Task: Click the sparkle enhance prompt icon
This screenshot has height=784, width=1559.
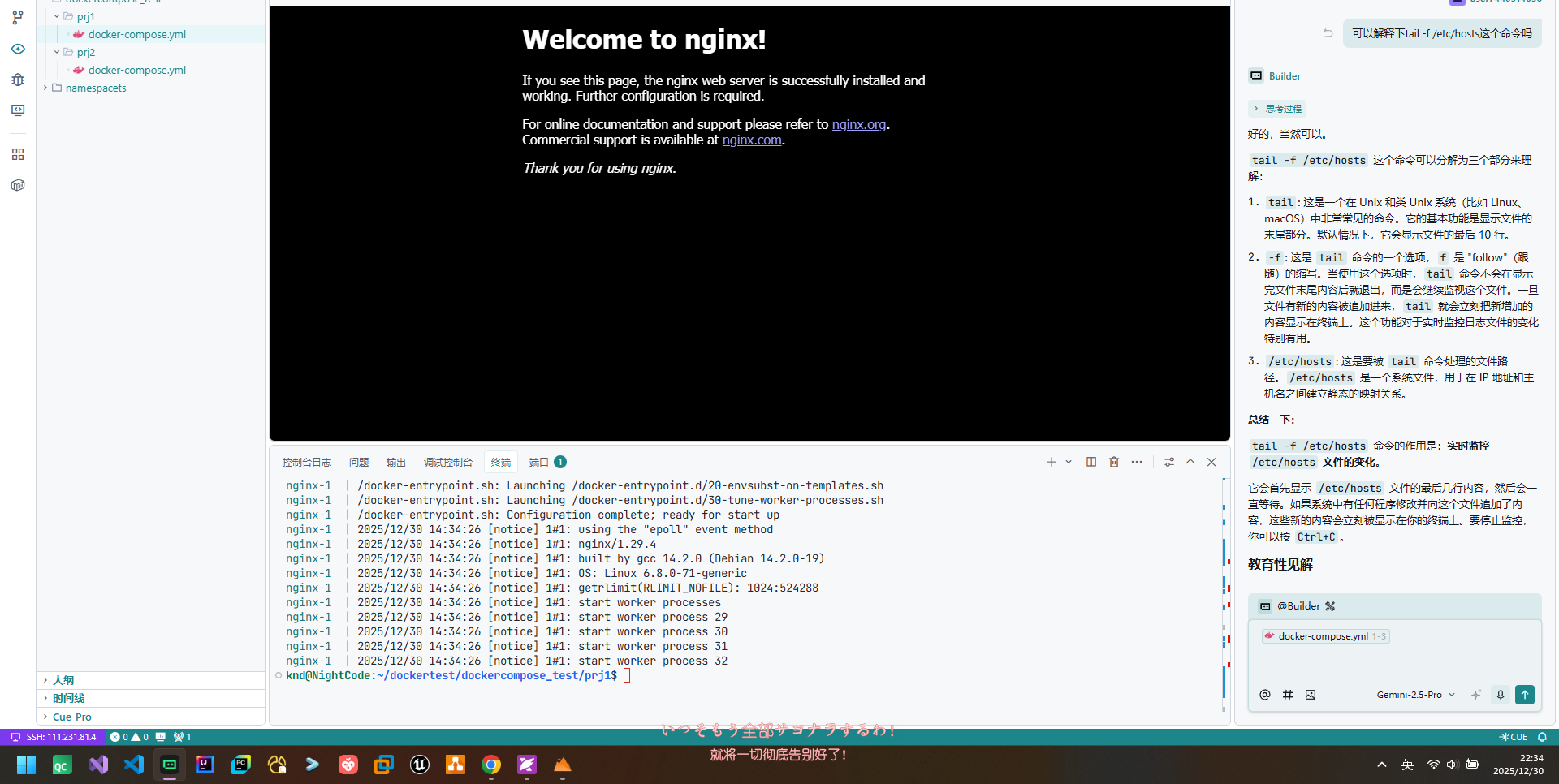Action: point(1476,695)
